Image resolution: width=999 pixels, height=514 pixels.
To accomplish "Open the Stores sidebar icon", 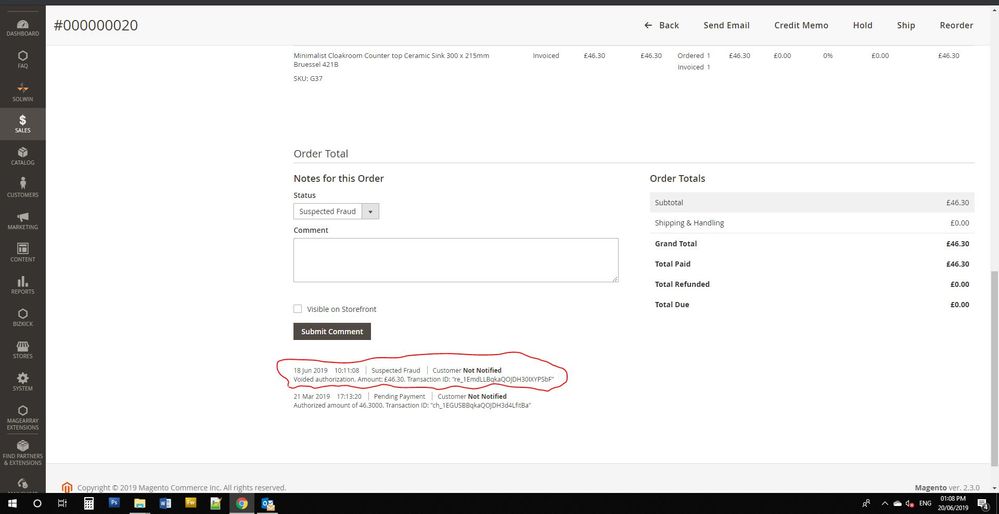I will pyautogui.click(x=22, y=349).
